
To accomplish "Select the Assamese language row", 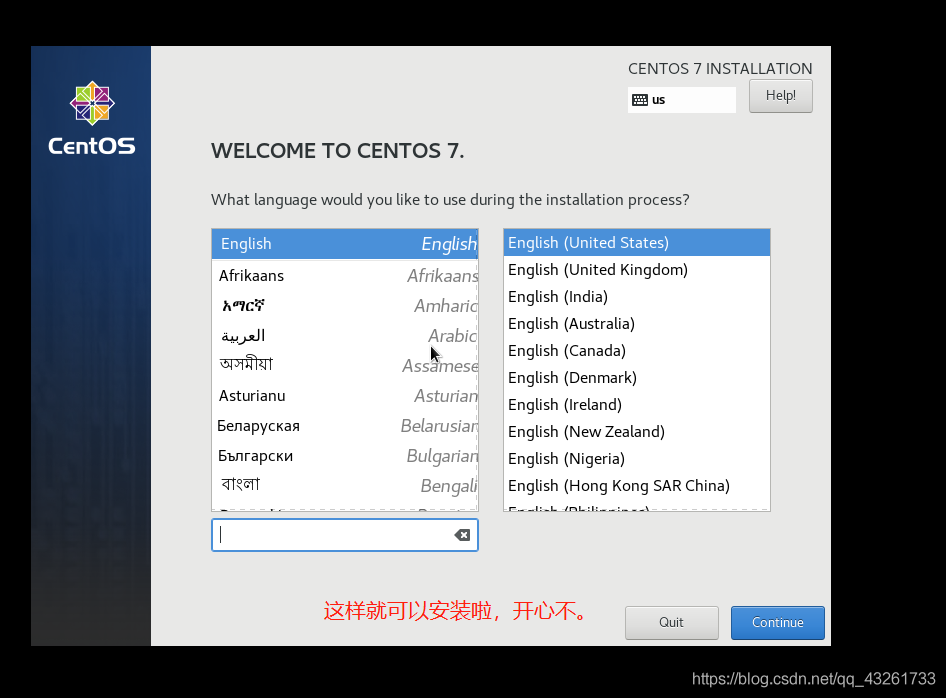I will point(344,366).
